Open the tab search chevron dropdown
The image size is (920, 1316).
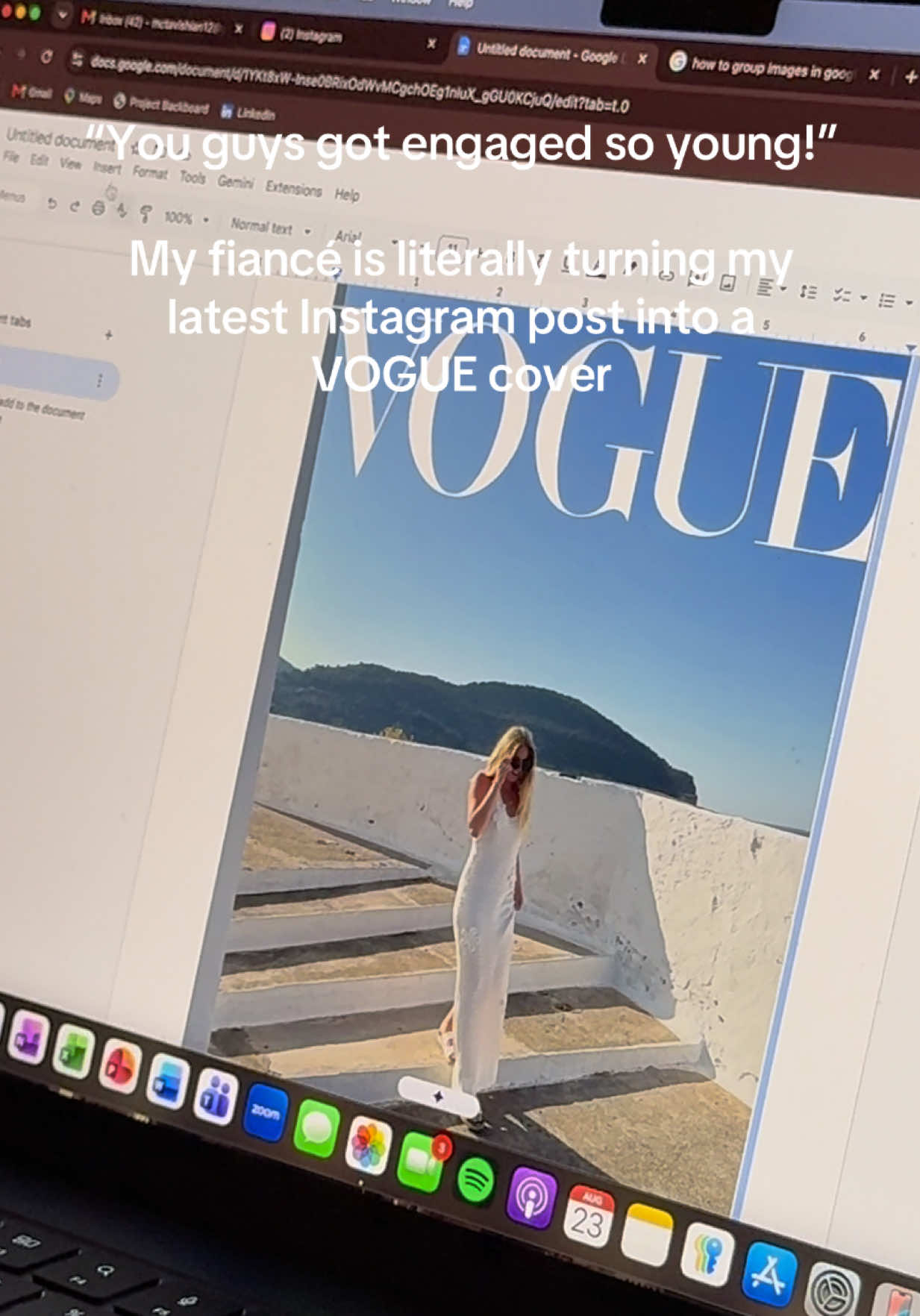[x=63, y=15]
